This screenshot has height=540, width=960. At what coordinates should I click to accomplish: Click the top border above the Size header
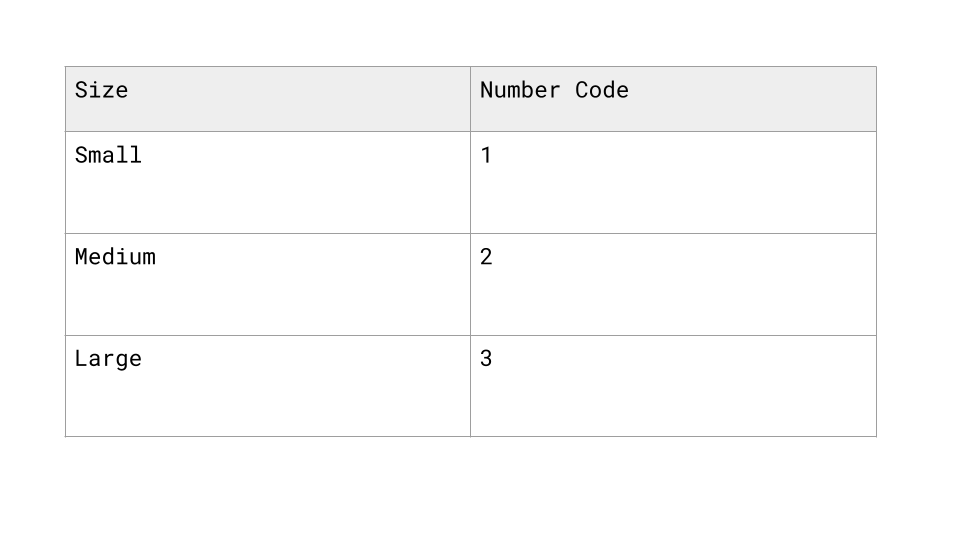267,67
